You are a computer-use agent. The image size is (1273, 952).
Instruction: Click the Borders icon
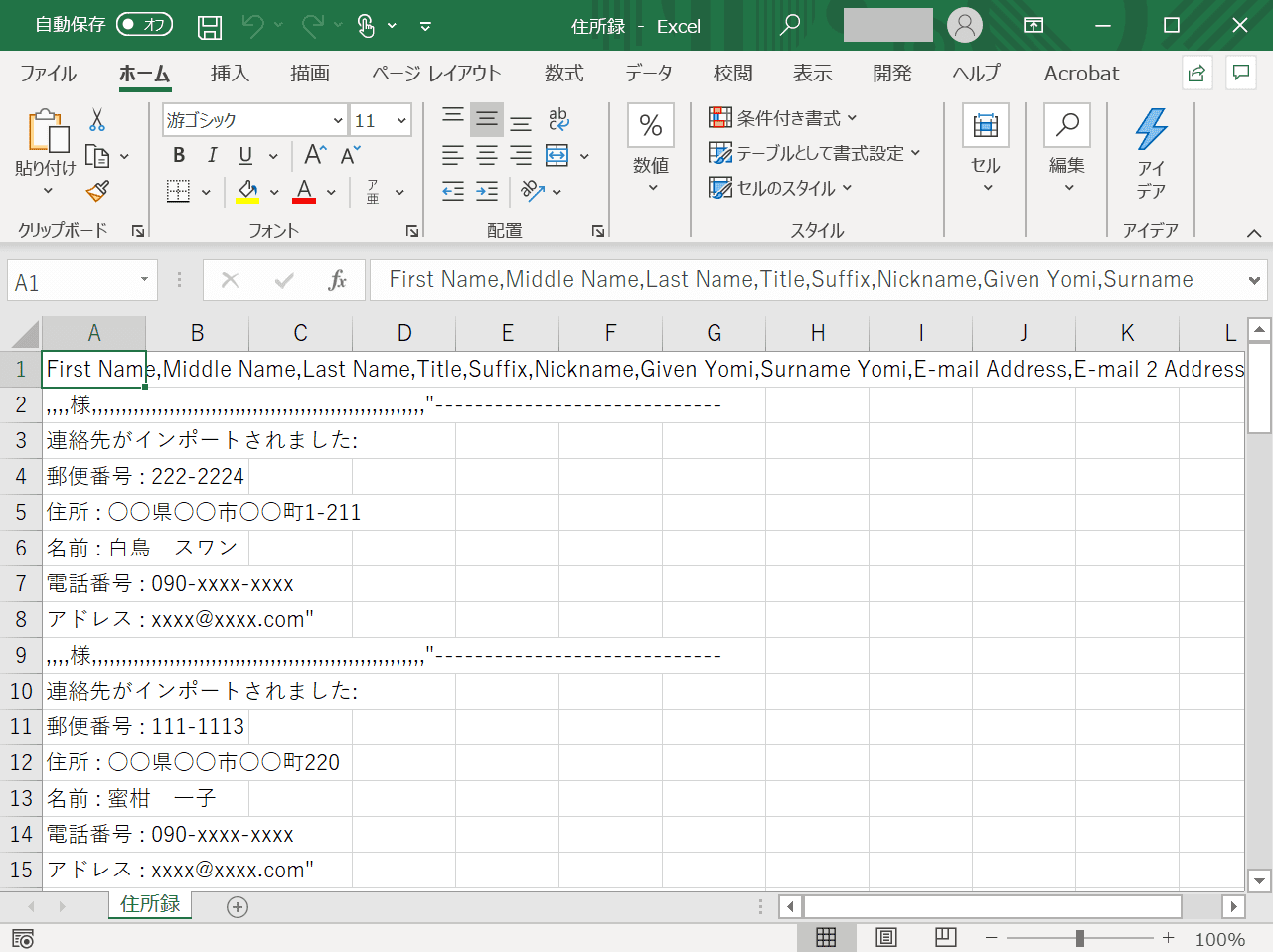(178, 191)
